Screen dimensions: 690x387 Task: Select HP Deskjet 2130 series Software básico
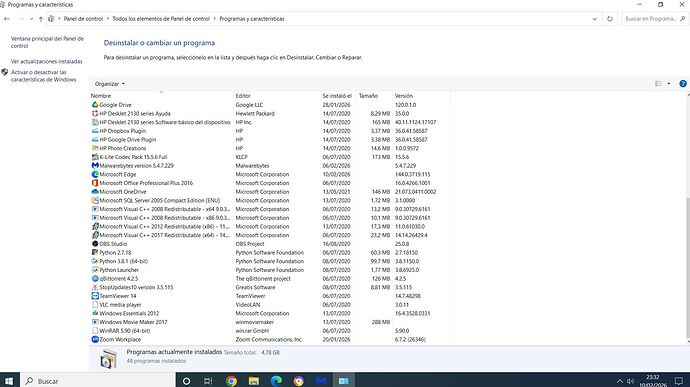tap(270, 122)
